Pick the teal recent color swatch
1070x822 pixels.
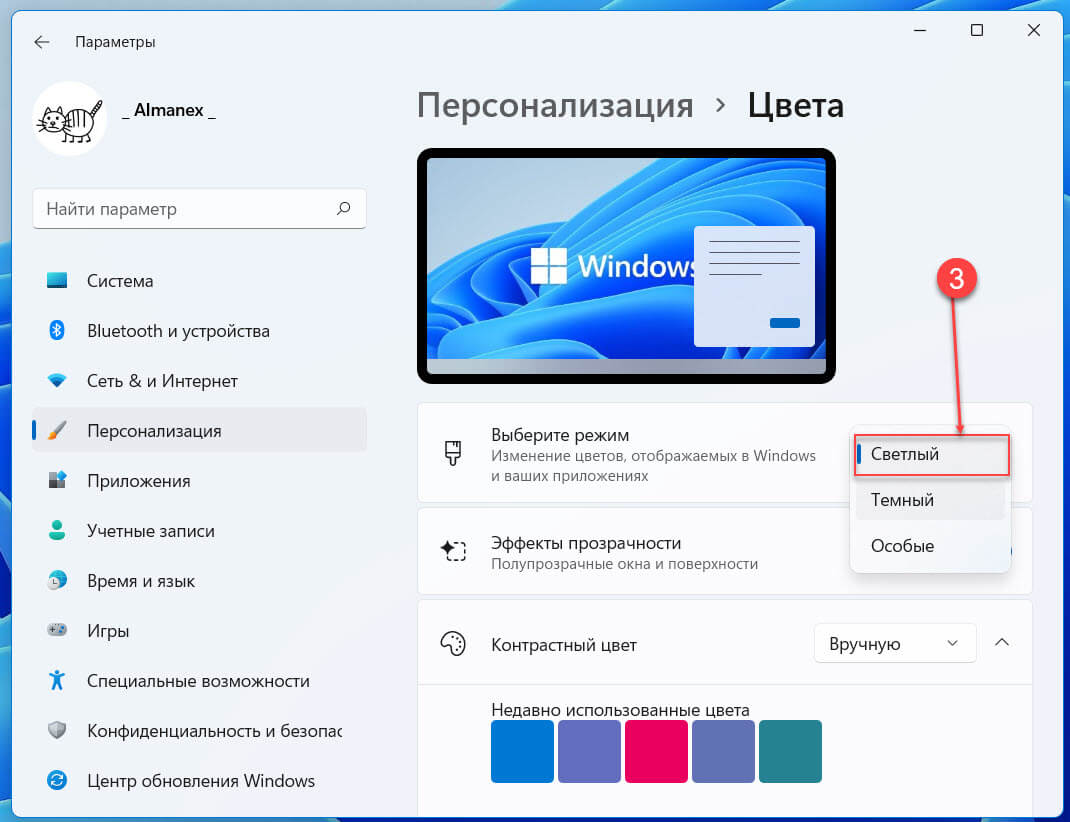(790, 751)
